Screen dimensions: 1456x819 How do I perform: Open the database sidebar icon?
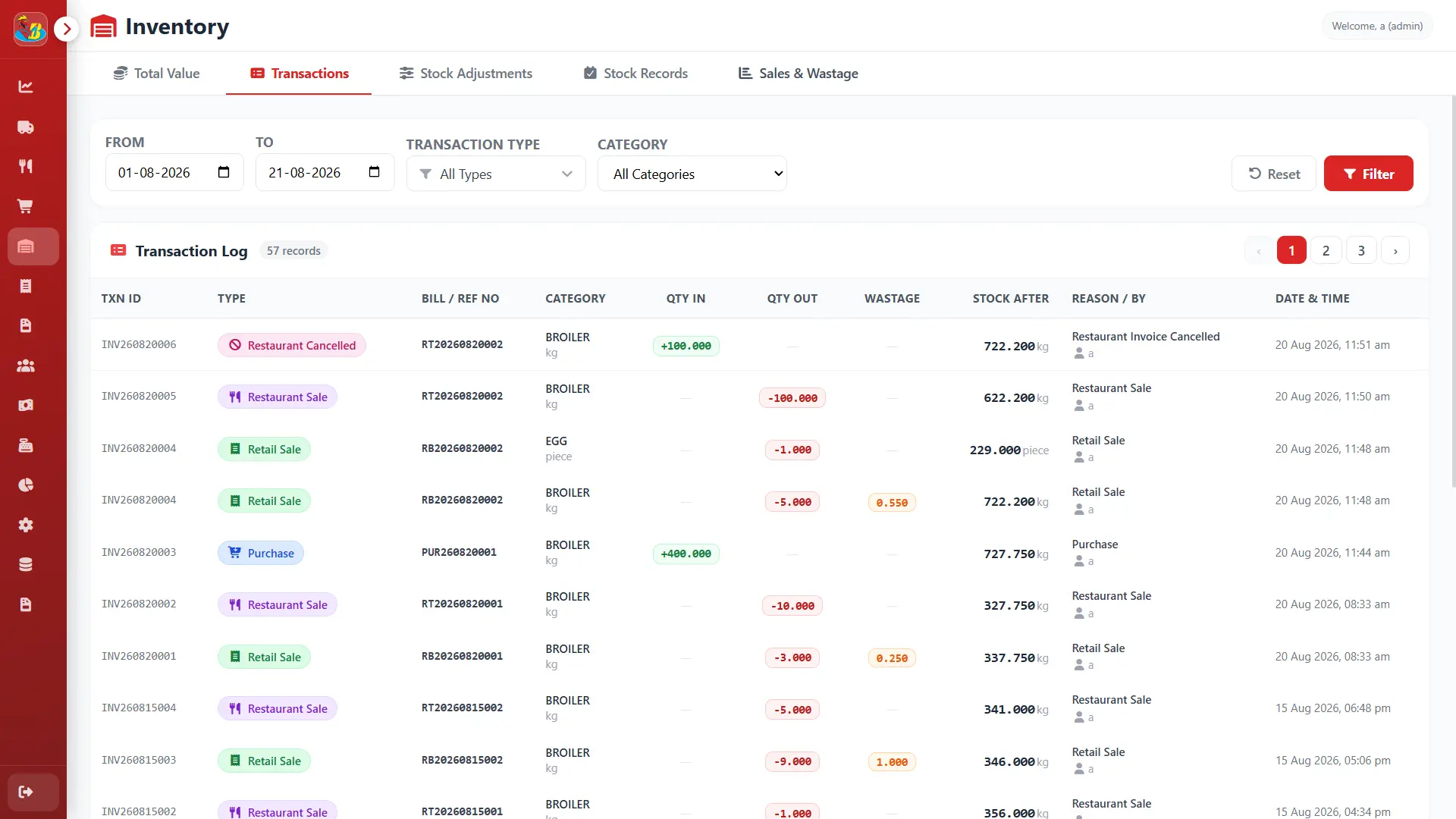pyautogui.click(x=26, y=564)
